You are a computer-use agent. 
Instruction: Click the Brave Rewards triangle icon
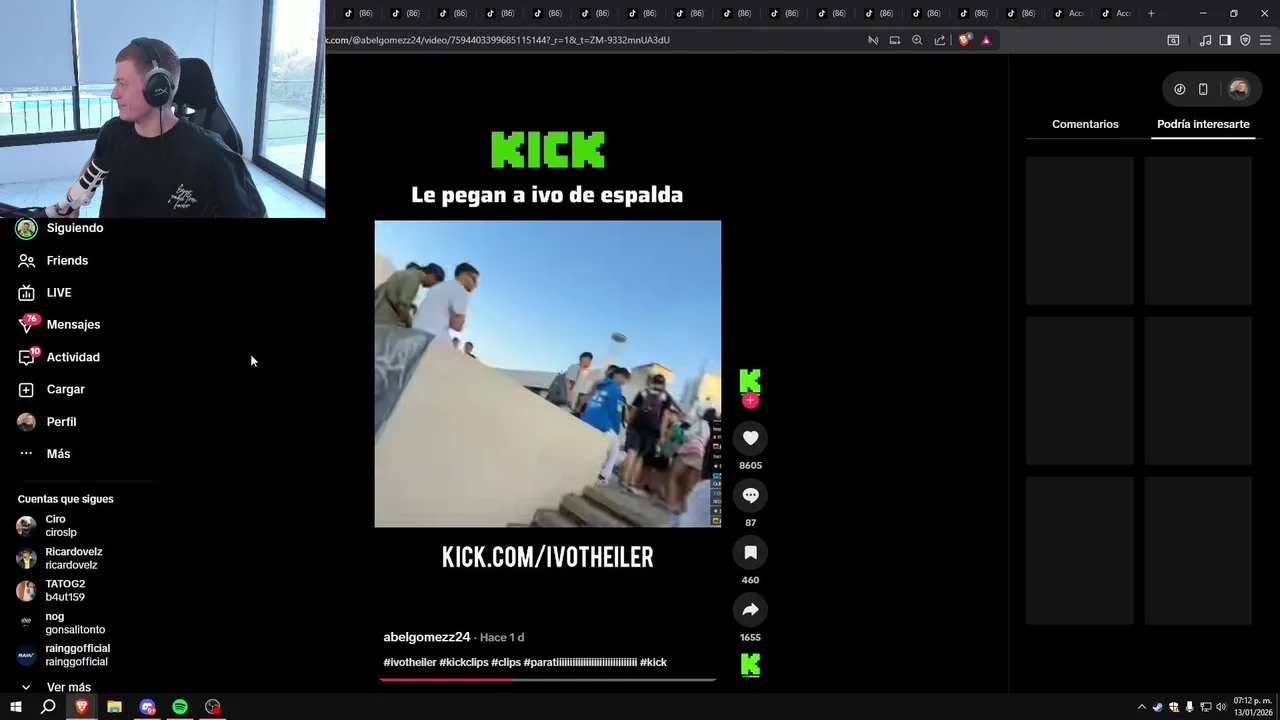coord(986,40)
